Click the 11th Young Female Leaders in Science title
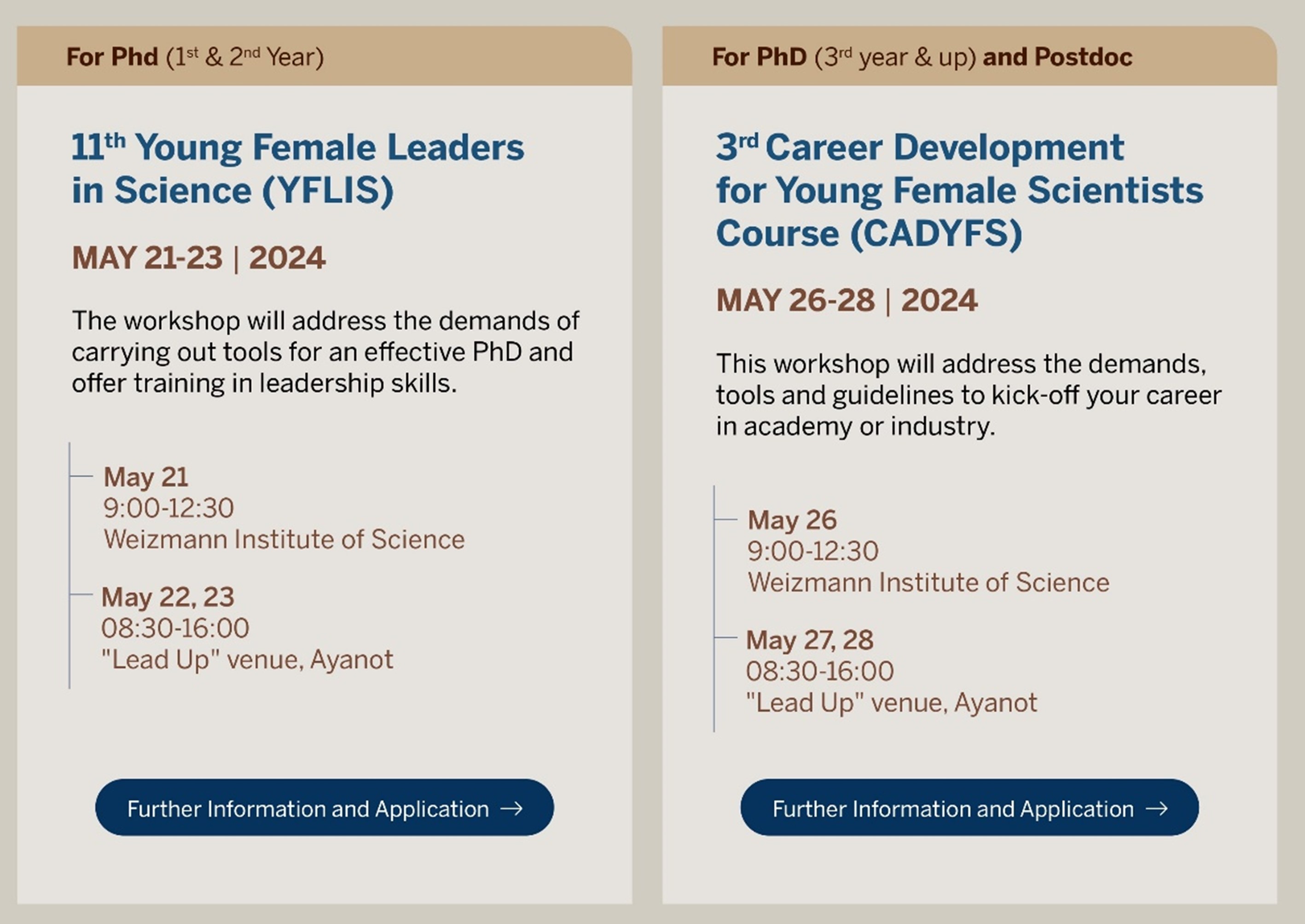 click(x=298, y=168)
